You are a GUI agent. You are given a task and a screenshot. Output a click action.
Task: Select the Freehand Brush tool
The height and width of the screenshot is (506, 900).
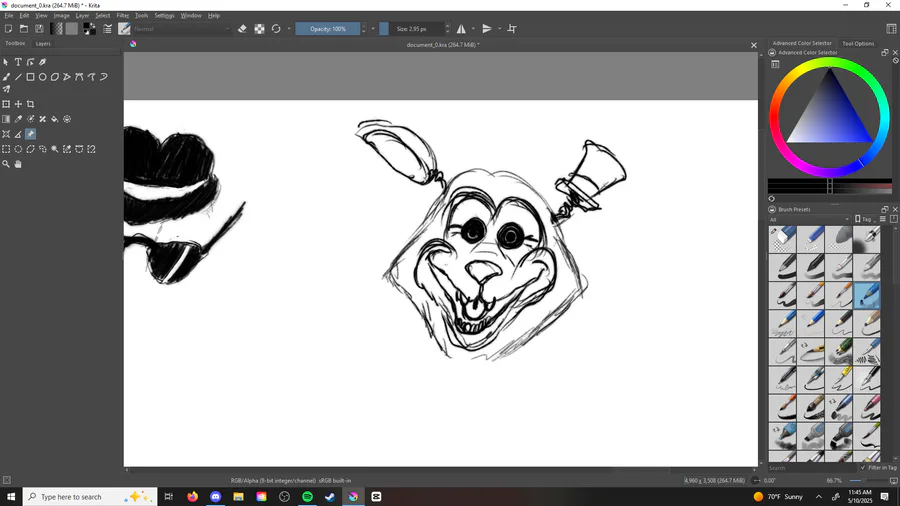point(6,77)
